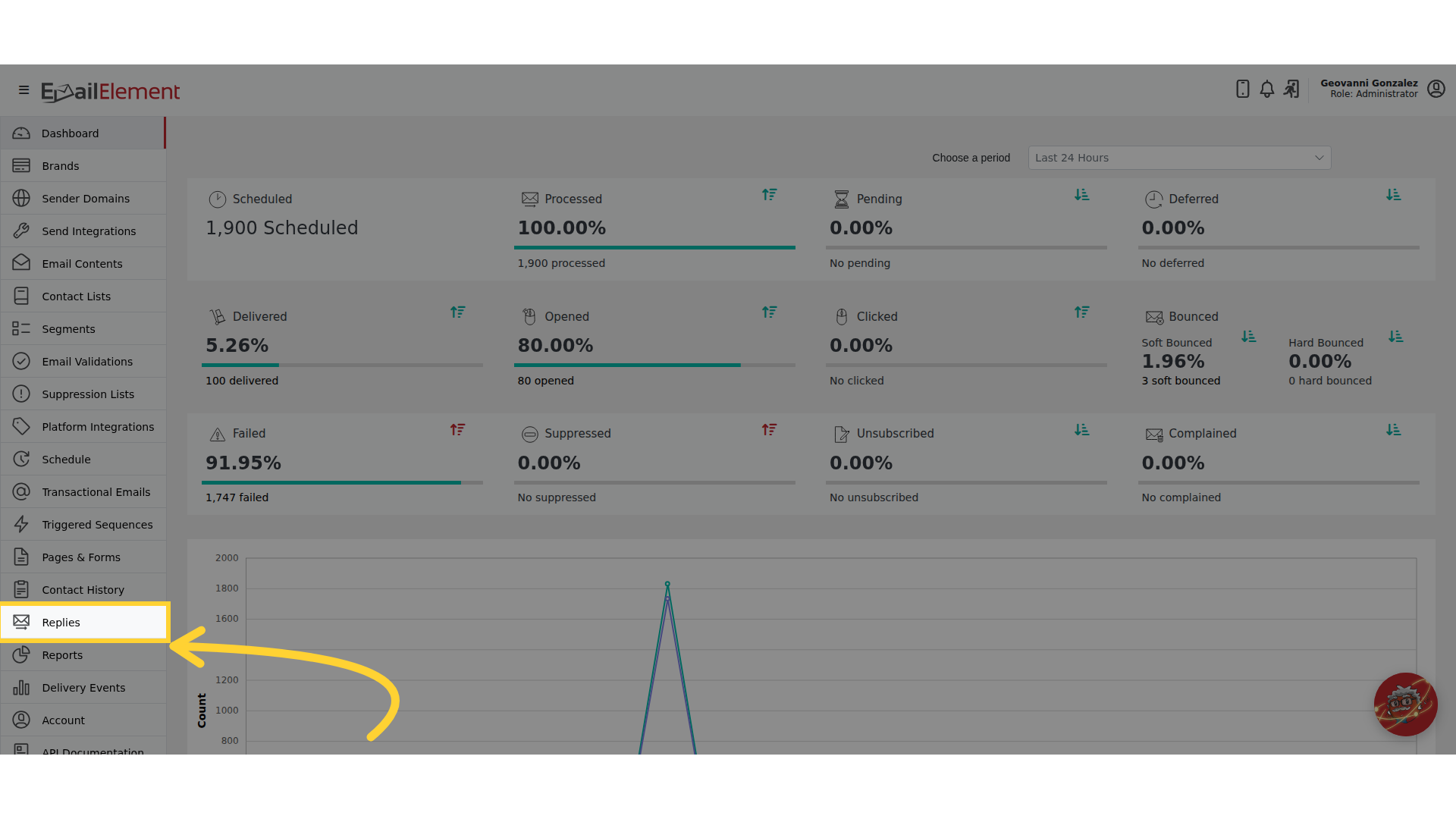Toggle the hamburger sidebar menu
This screenshot has width=1456, height=819.
tap(24, 90)
